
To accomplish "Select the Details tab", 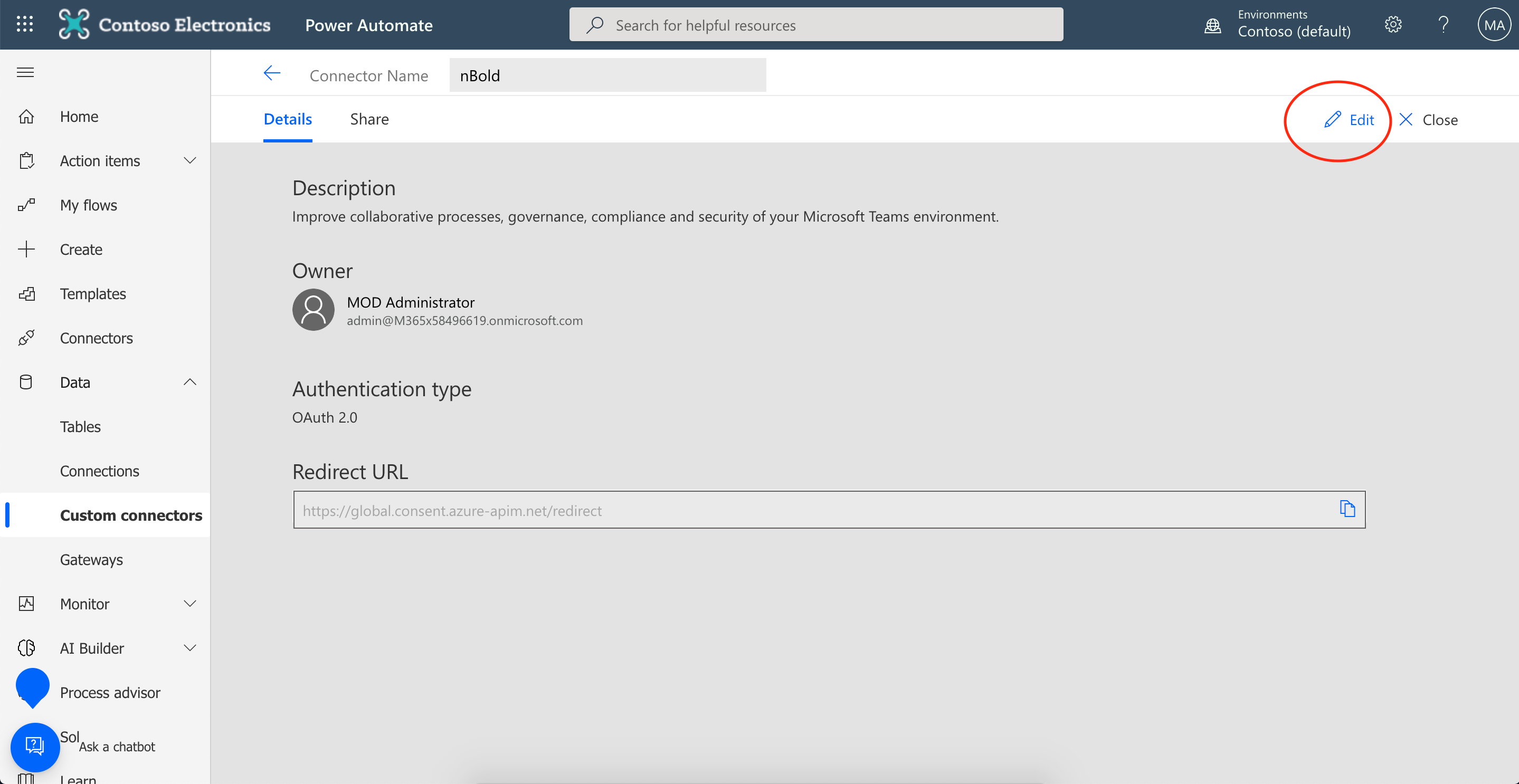I will tap(288, 119).
